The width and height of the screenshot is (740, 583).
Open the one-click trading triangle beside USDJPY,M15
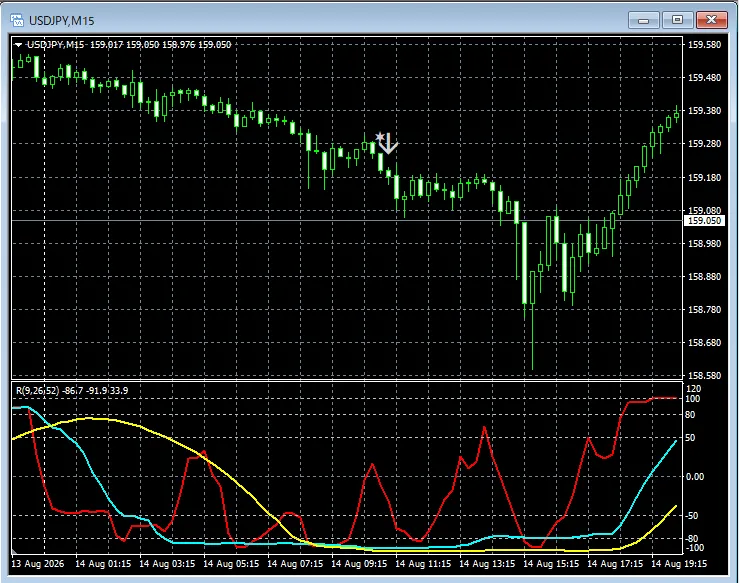(18, 45)
